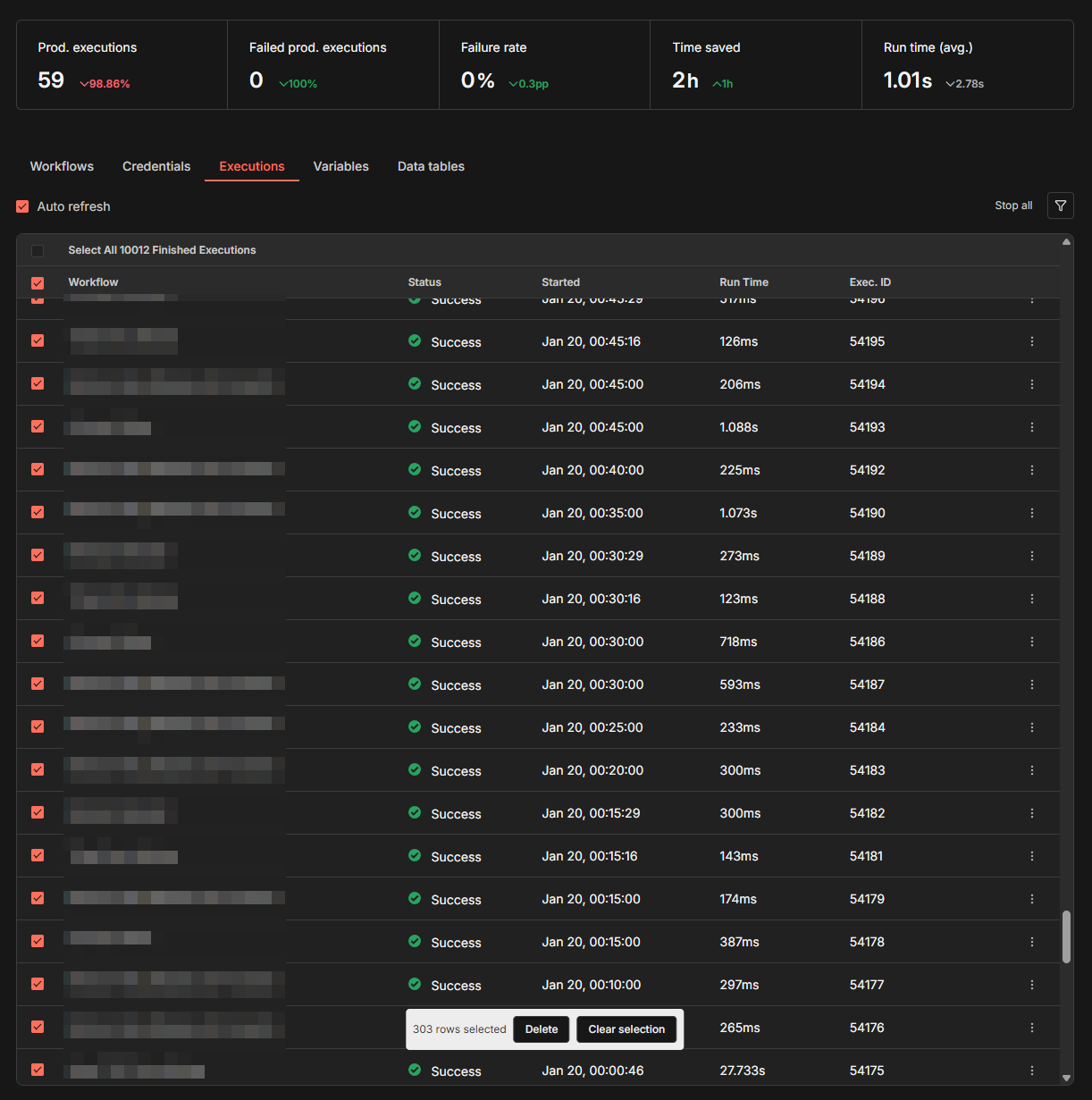Open three-dot menu for execution 54195
The height and width of the screenshot is (1100, 1092).
tap(1031, 341)
